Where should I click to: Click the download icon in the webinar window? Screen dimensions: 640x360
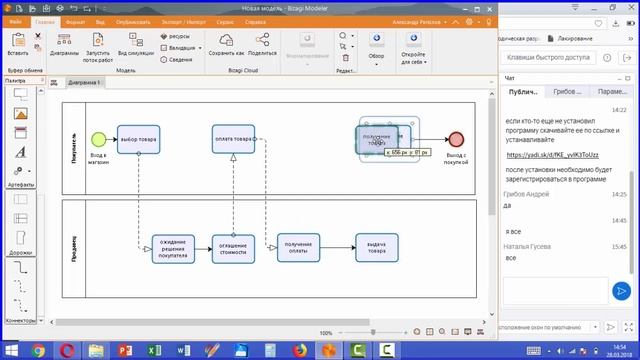[x=616, y=24]
